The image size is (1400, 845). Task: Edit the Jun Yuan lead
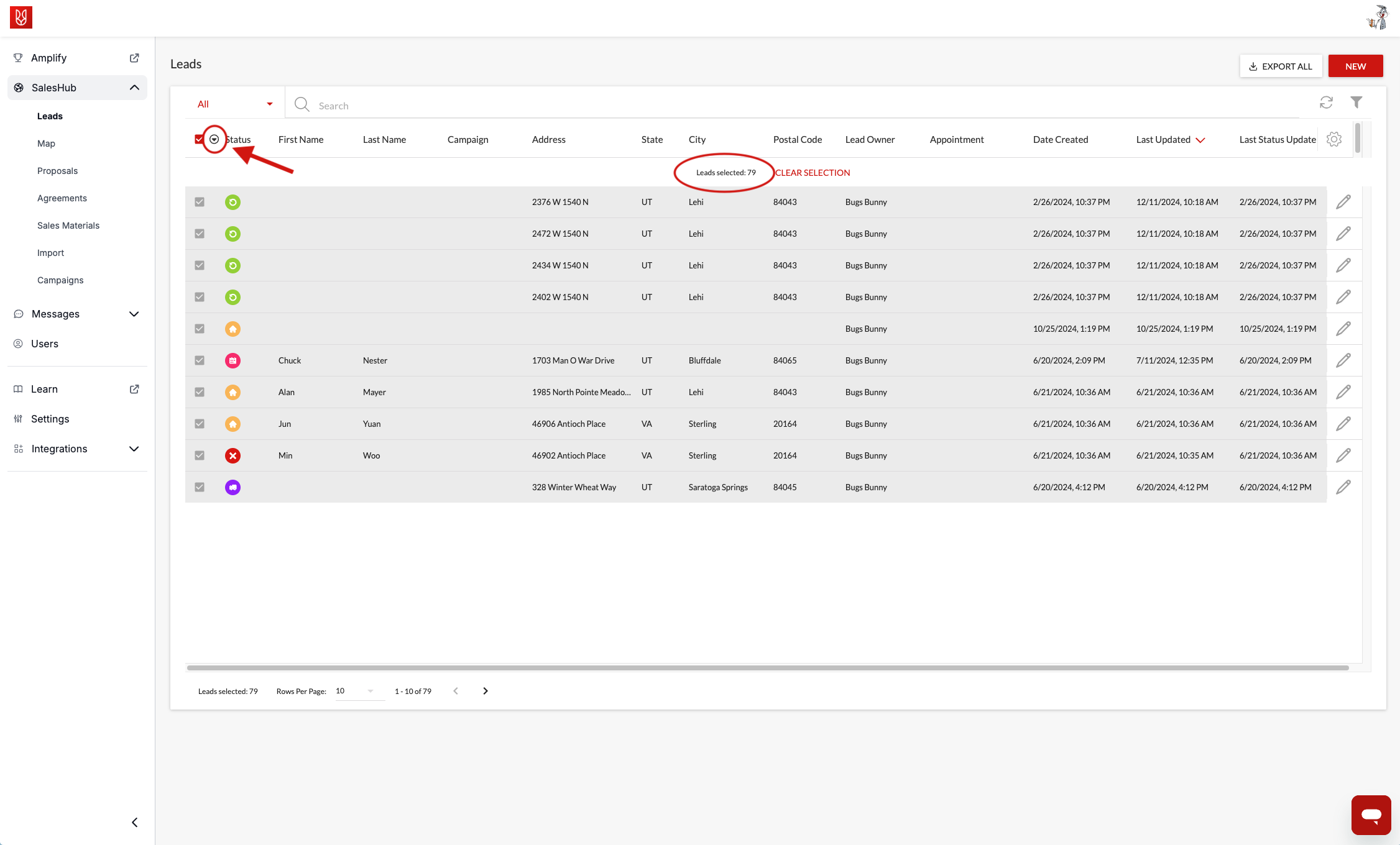tap(1343, 424)
